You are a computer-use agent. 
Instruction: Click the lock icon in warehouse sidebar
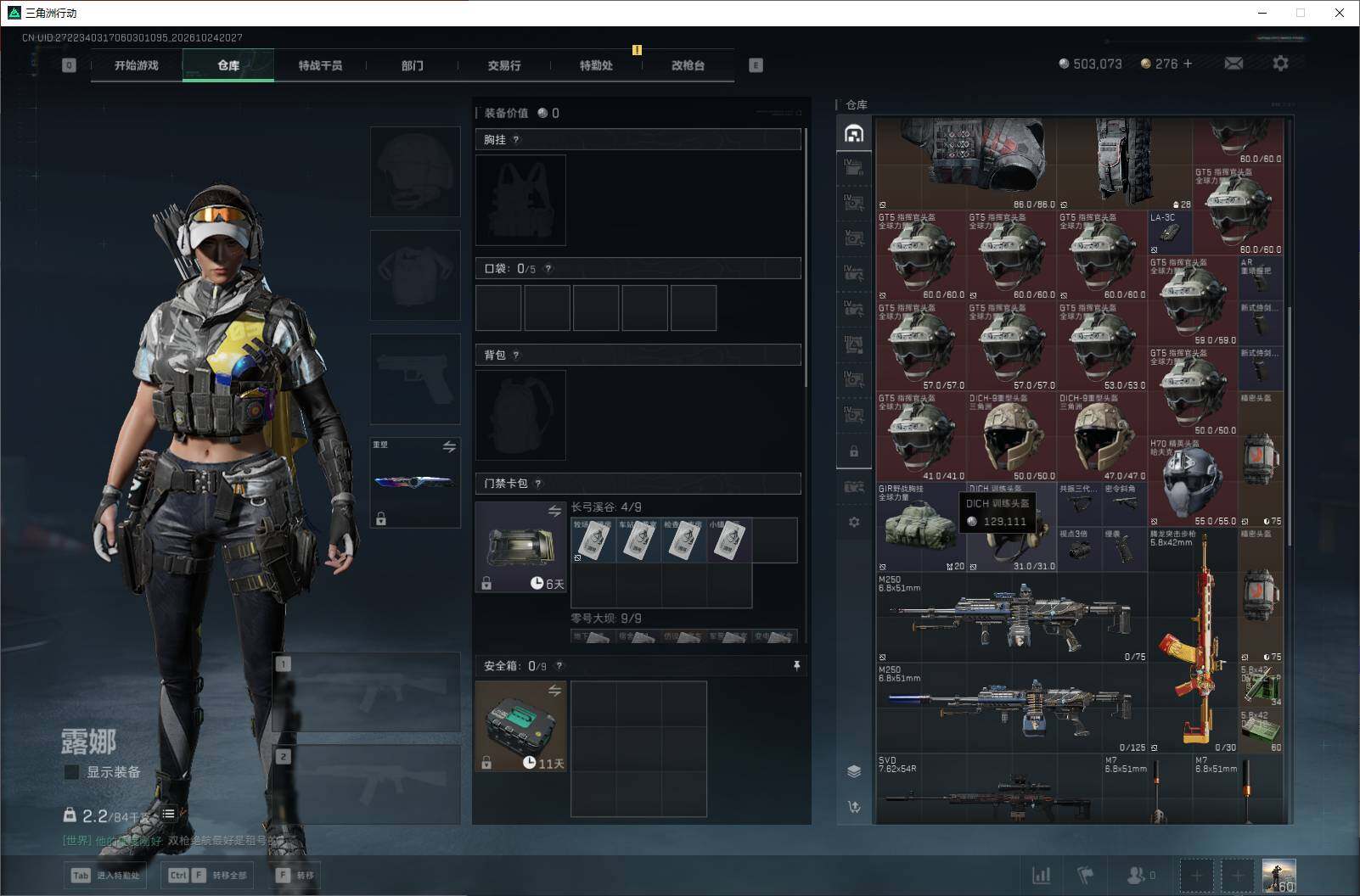tap(854, 451)
